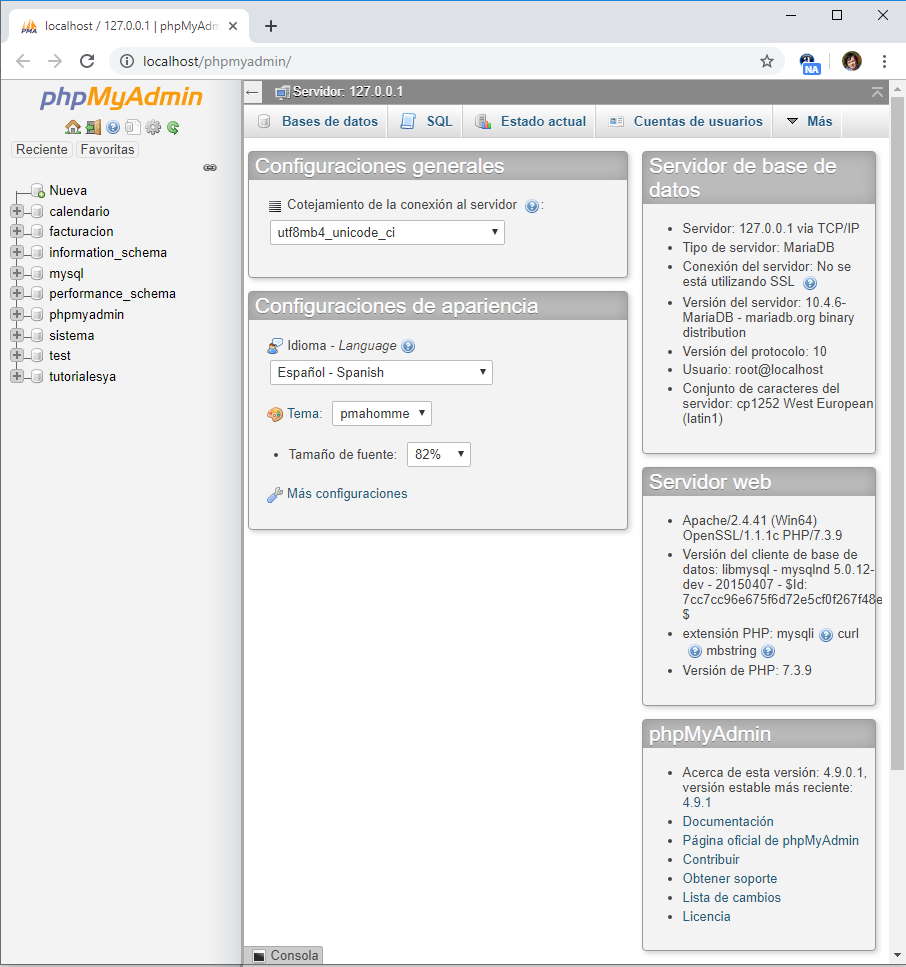906x967 pixels.
Task: Open the Lista de cambios link
Action: coord(731,898)
